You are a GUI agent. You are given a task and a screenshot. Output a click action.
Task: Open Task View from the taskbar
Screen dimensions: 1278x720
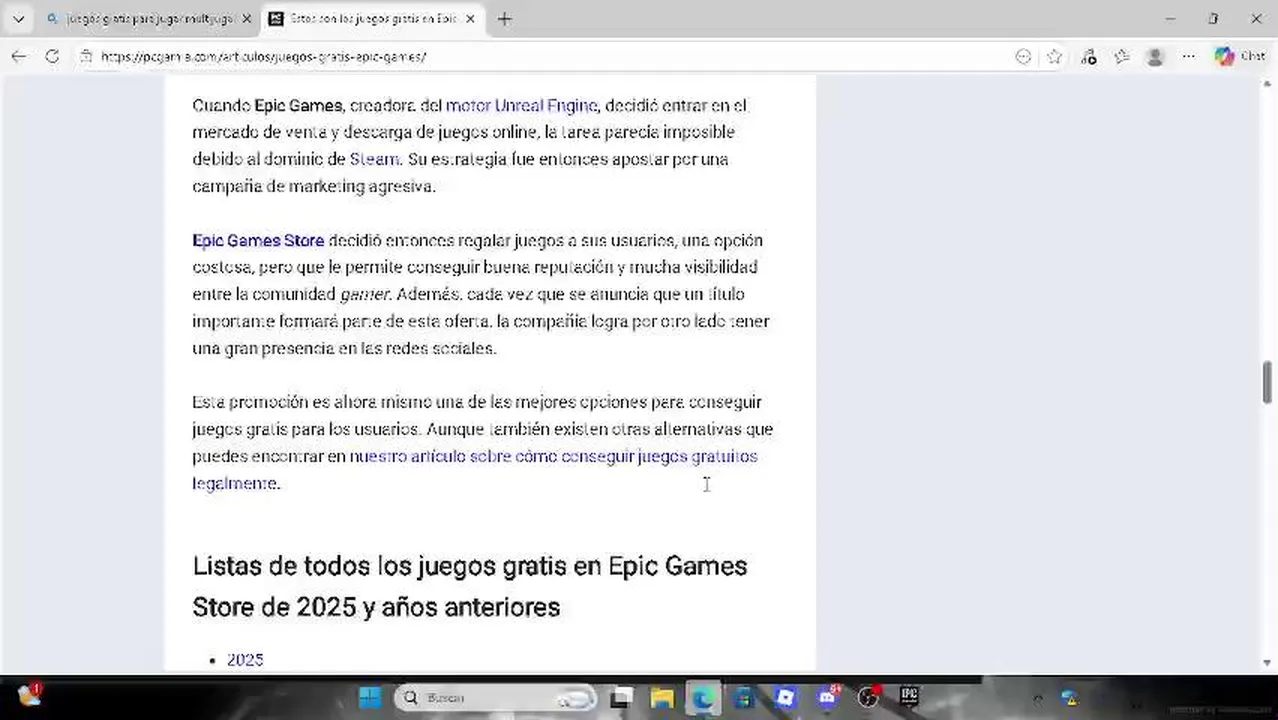620,697
